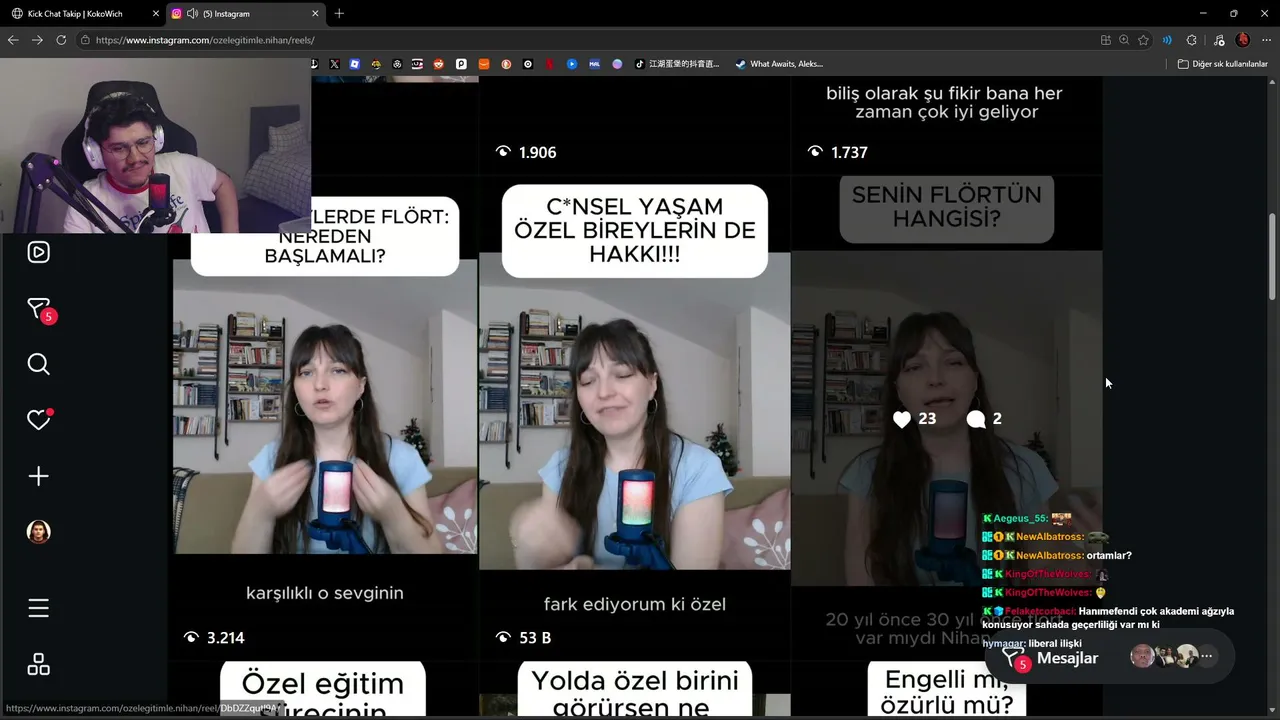
Task: Click the create new post plus icon
Action: point(38,476)
